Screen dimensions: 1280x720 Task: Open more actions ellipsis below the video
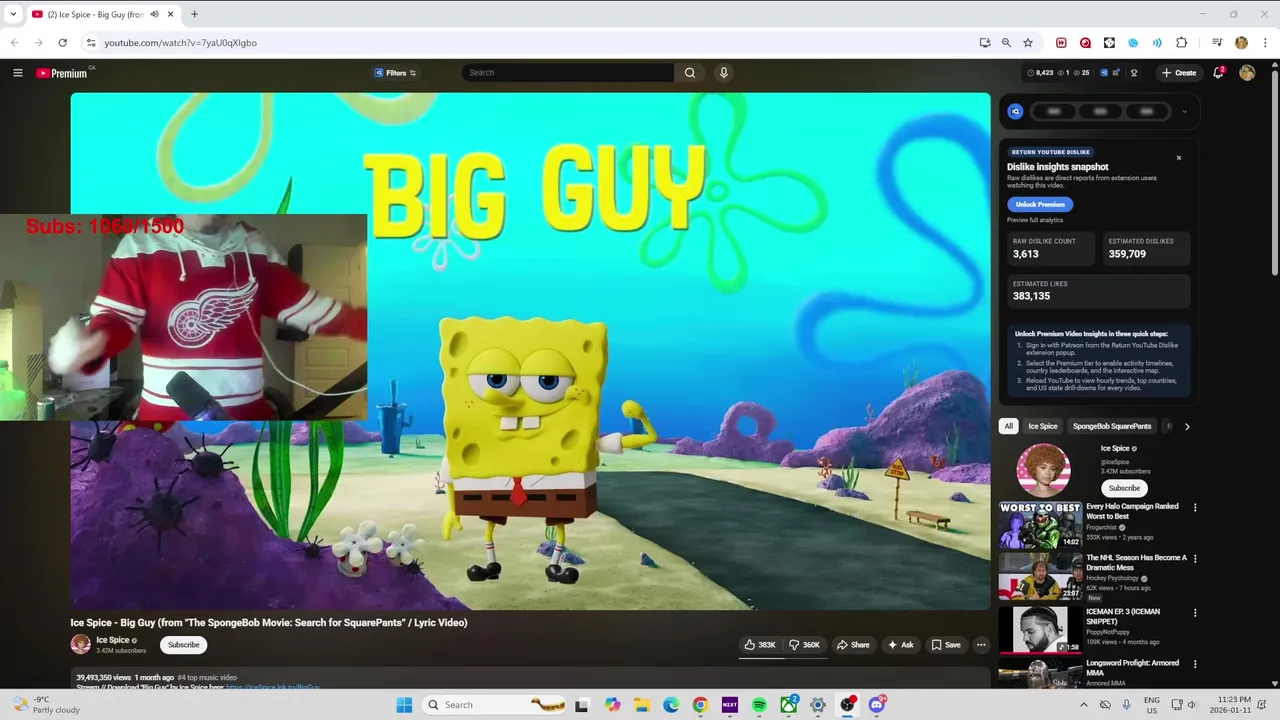[x=981, y=645]
